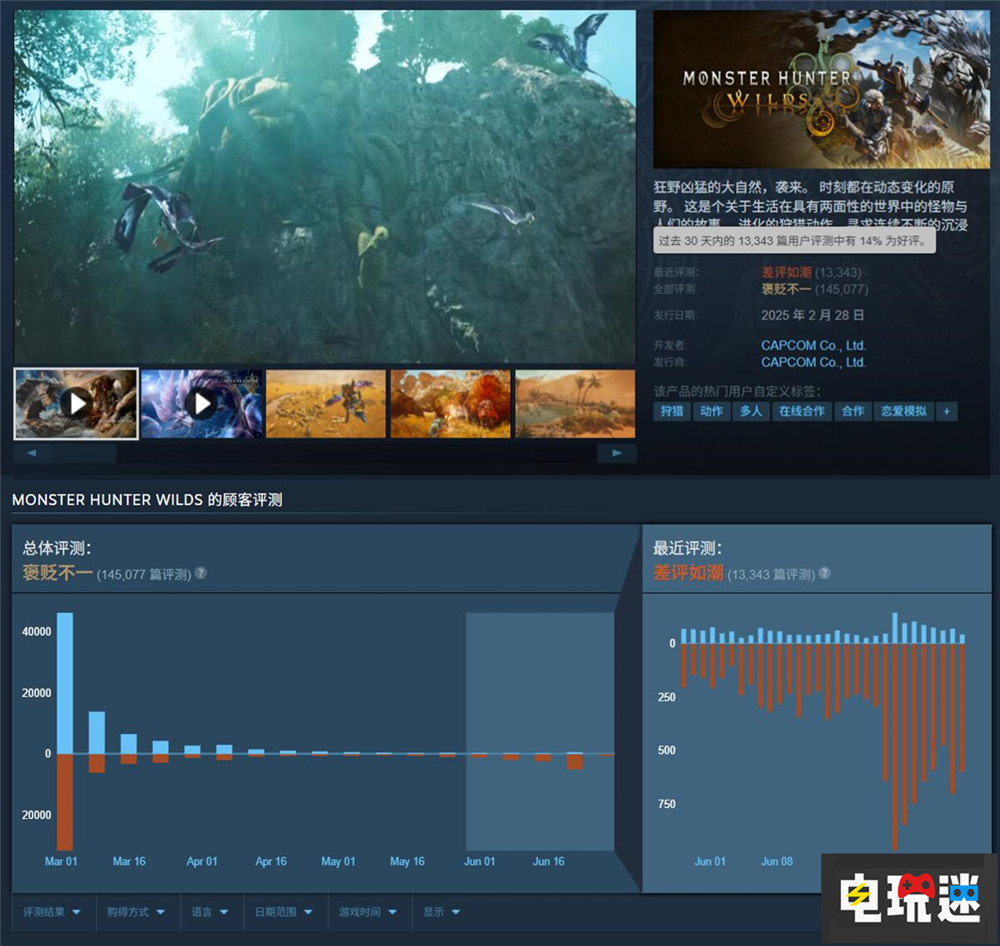The image size is (1000, 946).
Task: Expand the 日期范围 filter dropdown
Action: 285,911
